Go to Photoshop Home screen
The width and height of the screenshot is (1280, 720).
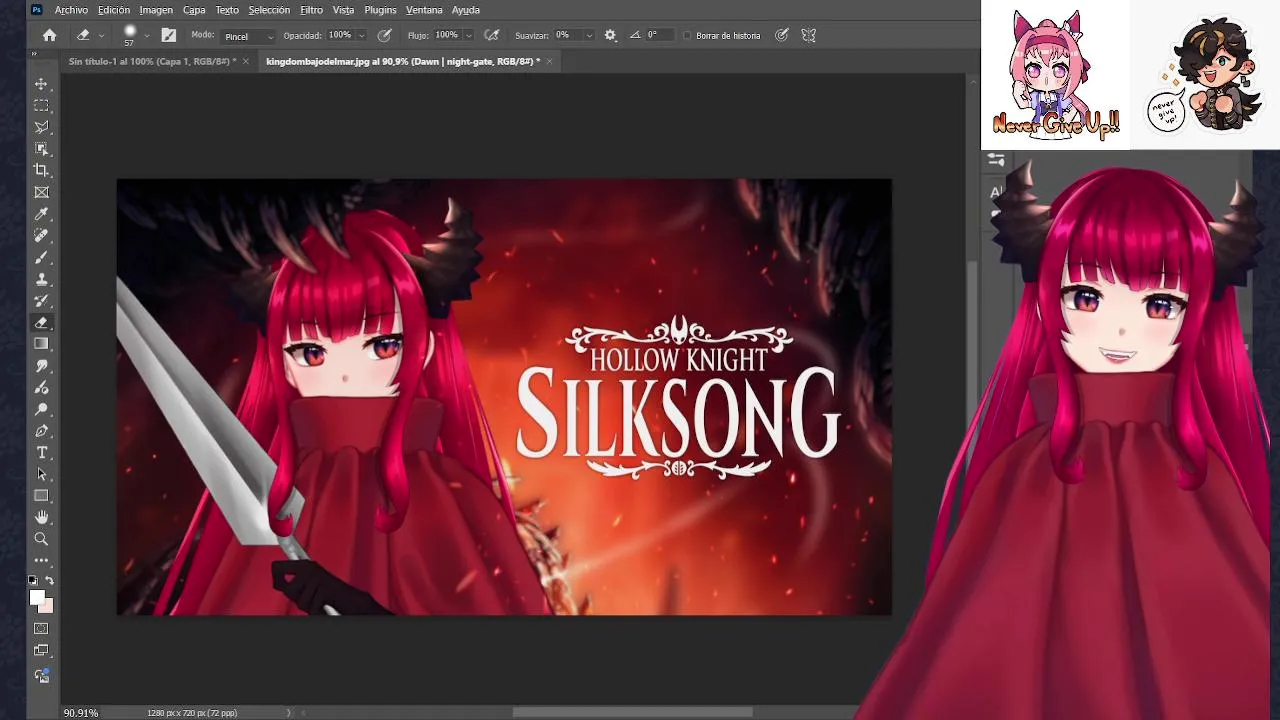point(49,35)
